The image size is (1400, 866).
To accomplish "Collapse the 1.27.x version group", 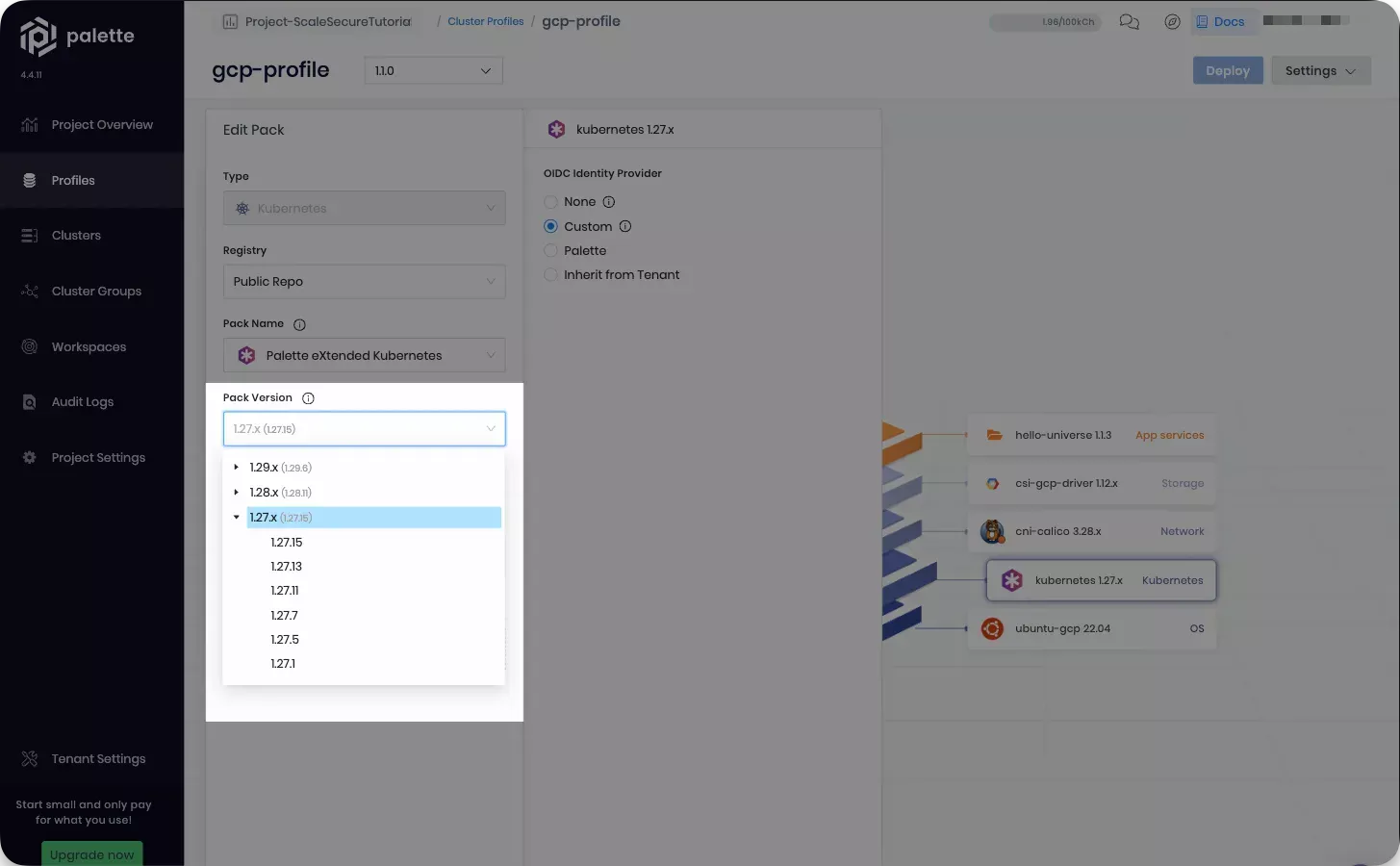I will click(x=236, y=518).
